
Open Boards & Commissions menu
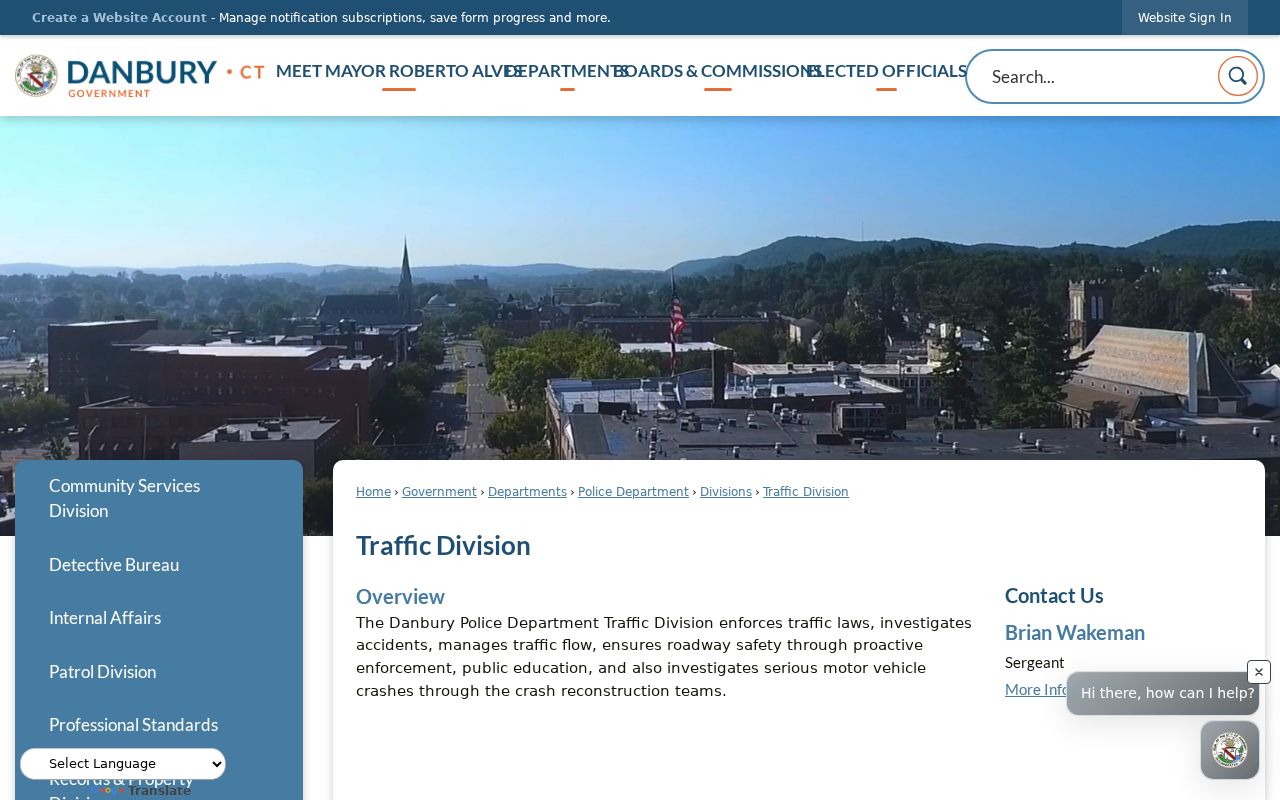coord(718,71)
